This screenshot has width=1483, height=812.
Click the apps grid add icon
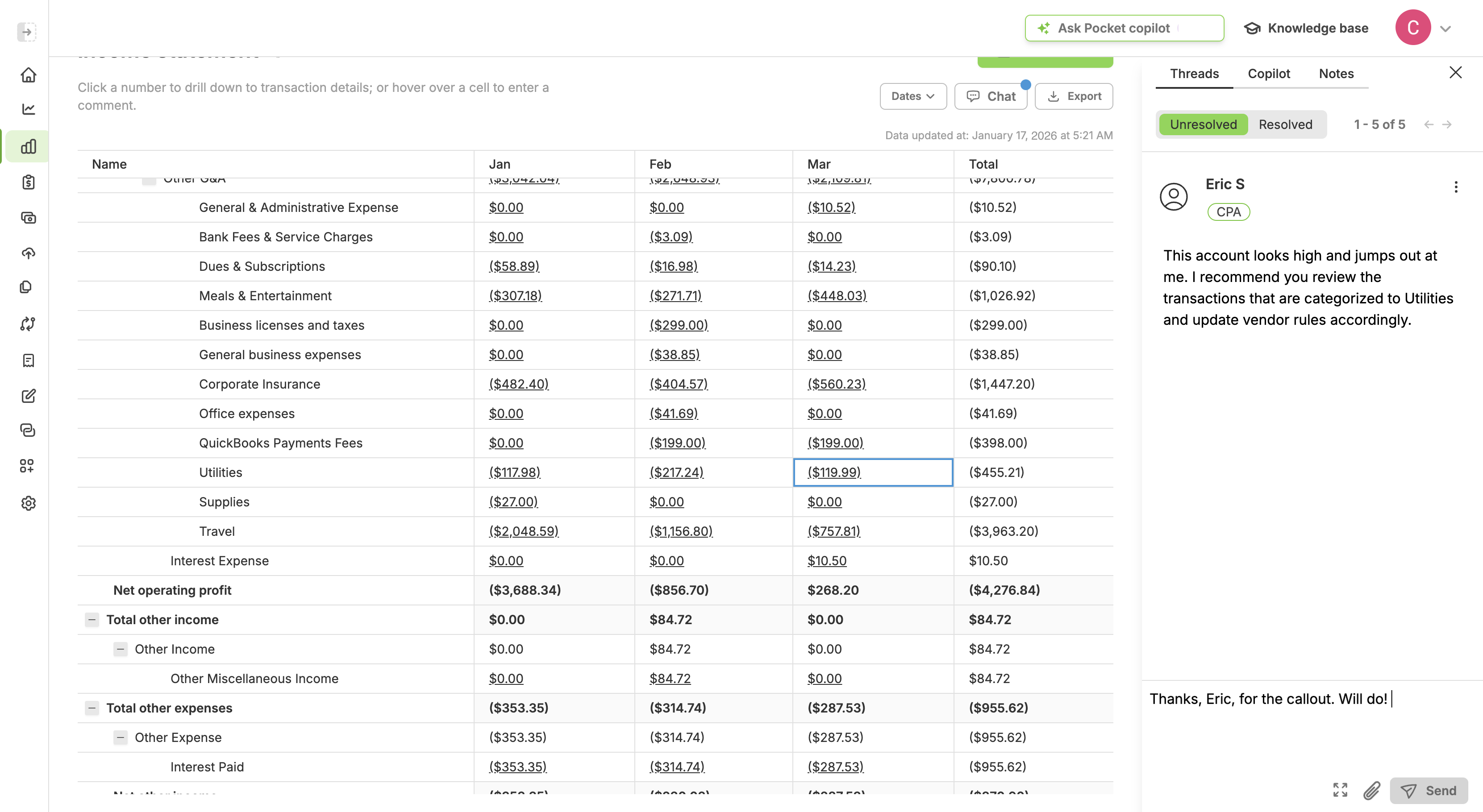click(x=26, y=466)
